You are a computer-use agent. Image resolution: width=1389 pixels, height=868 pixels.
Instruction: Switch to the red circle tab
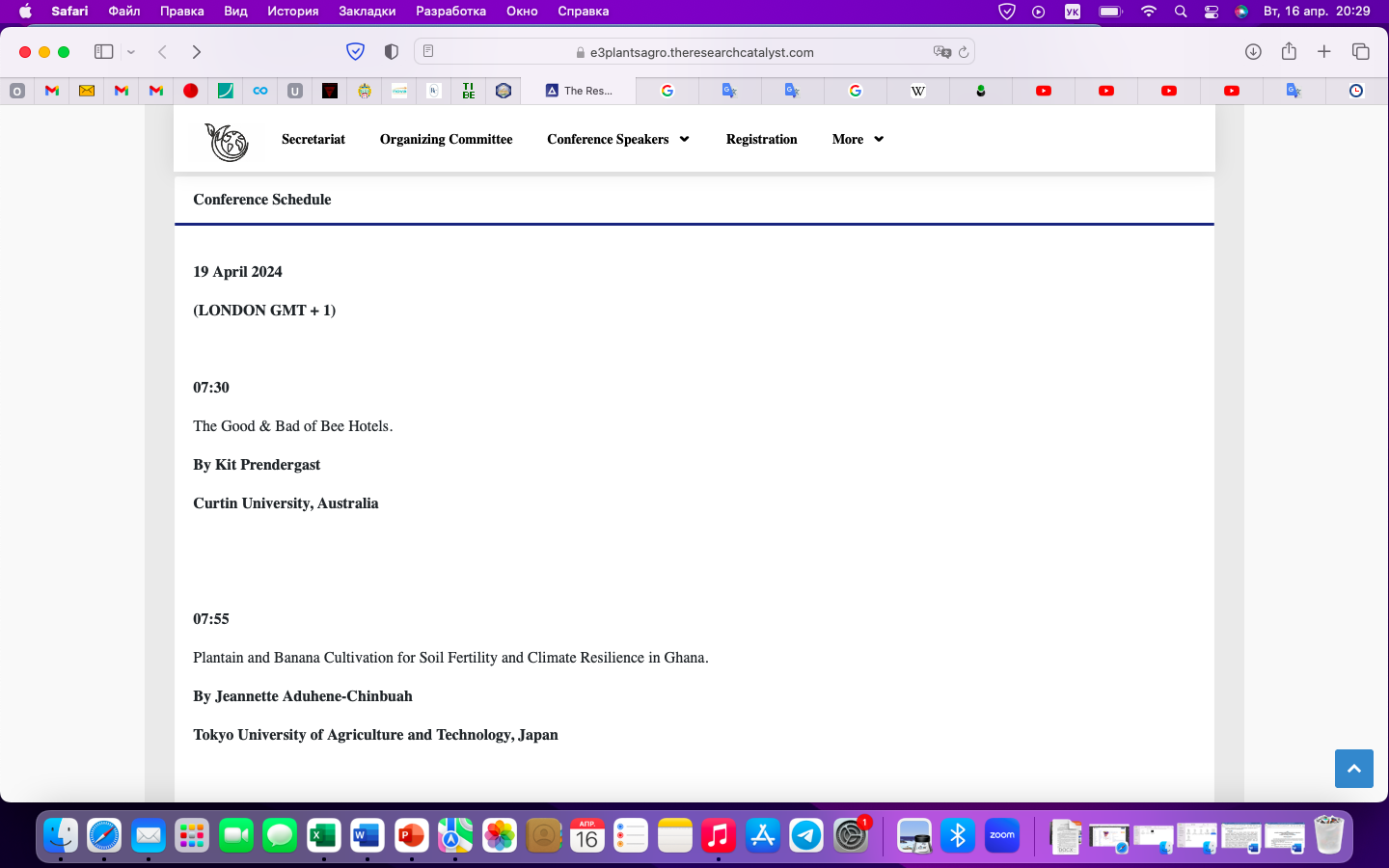(x=191, y=91)
